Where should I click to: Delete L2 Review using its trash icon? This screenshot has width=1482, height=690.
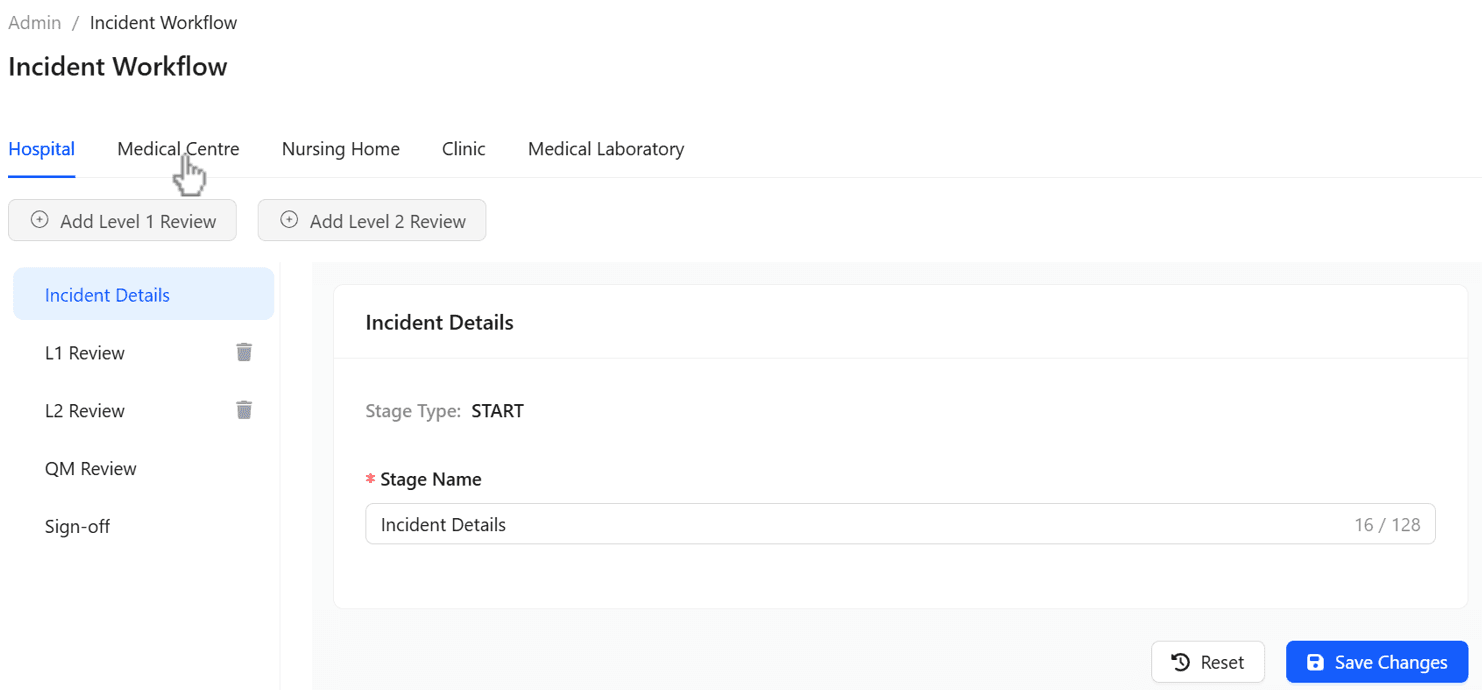click(243, 410)
